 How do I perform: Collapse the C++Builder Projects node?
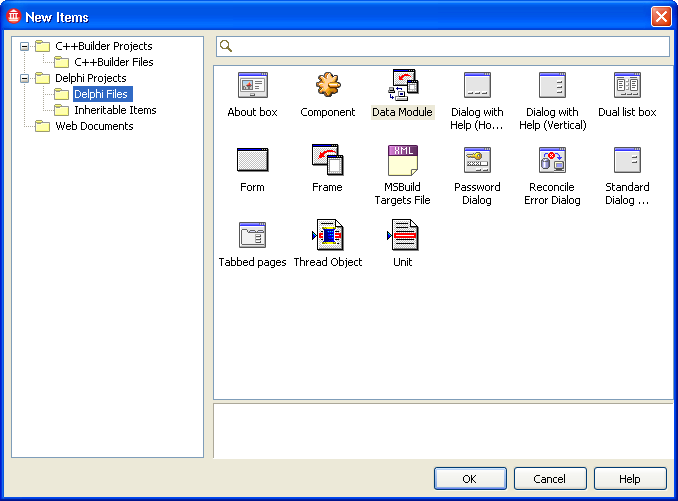pyautogui.click(x=25, y=46)
